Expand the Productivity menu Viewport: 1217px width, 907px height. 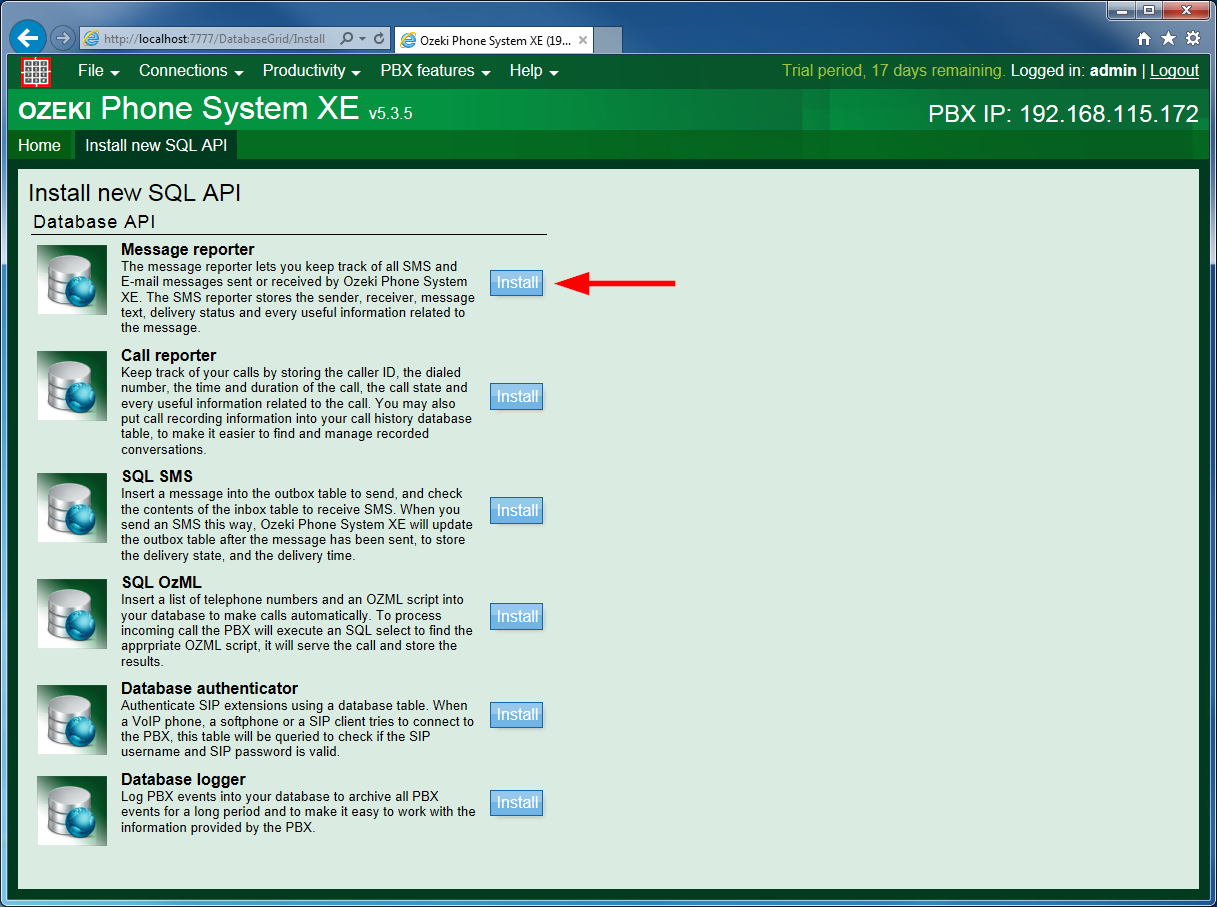click(x=311, y=71)
